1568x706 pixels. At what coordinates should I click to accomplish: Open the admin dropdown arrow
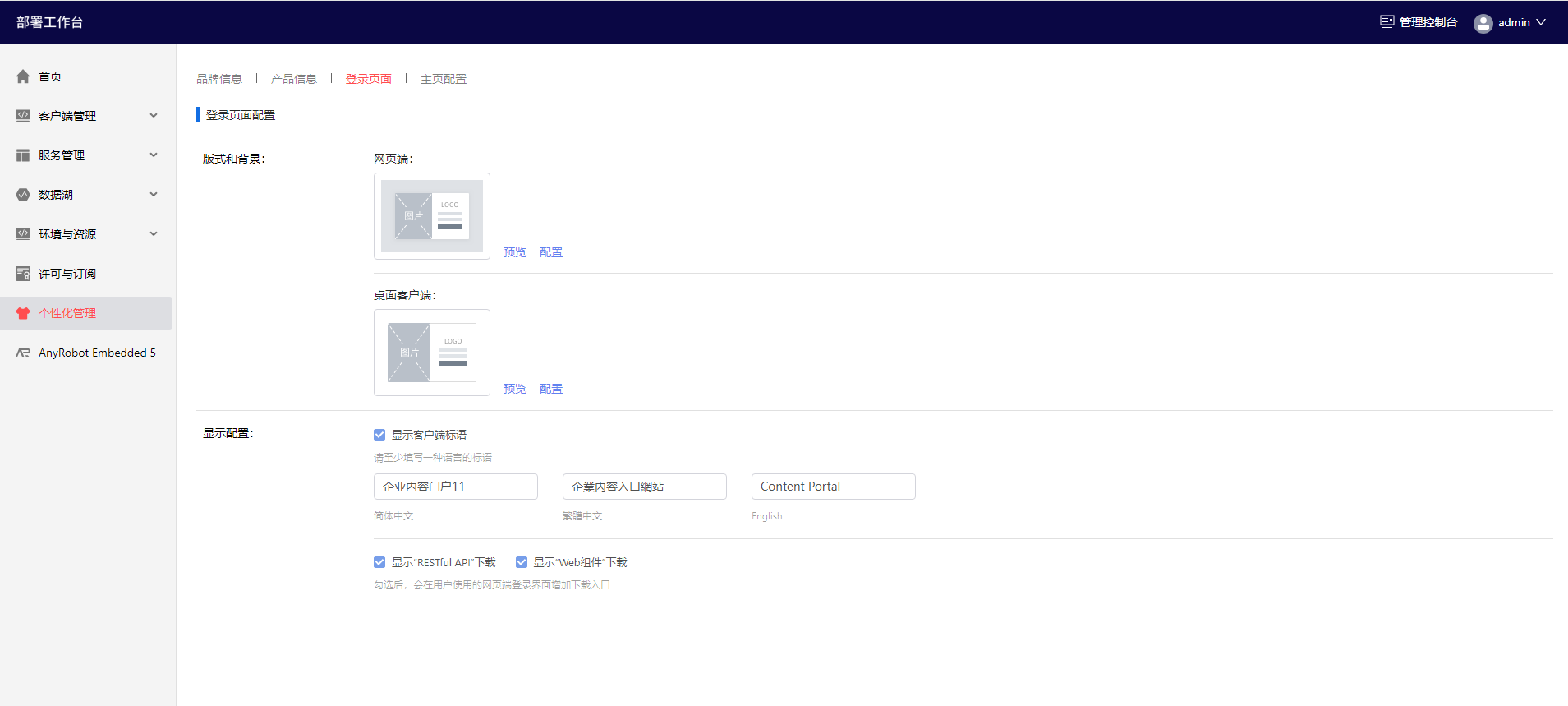[x=1541, y=22]
